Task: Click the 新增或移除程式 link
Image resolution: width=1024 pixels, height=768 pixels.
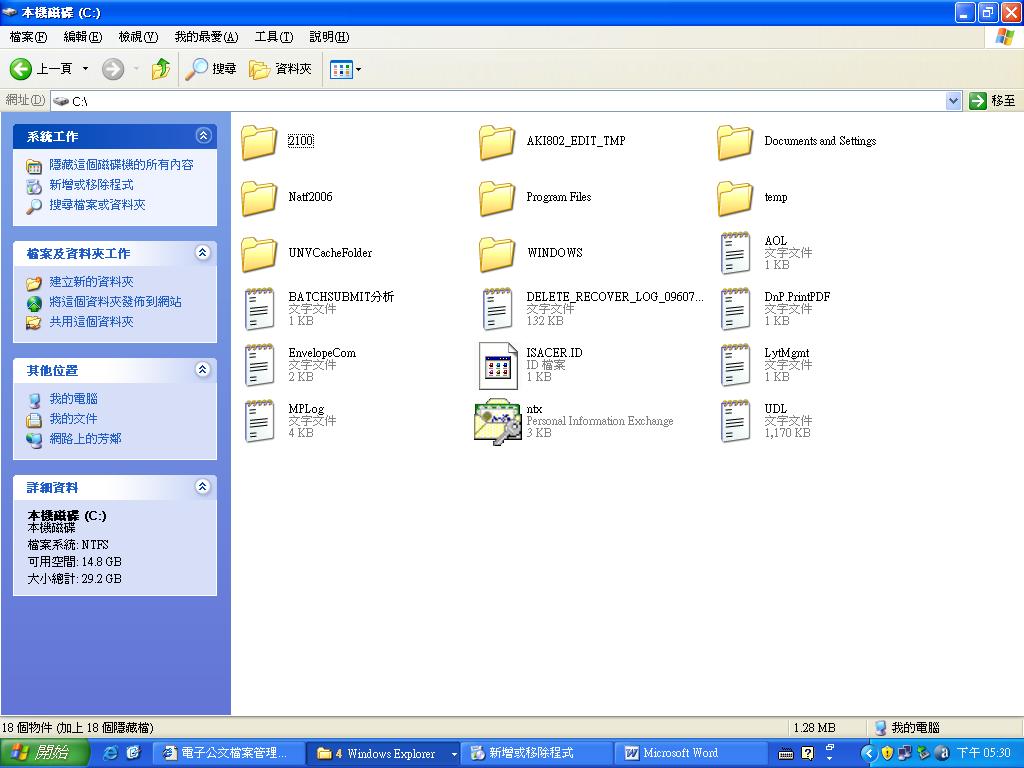Action: 91,185
